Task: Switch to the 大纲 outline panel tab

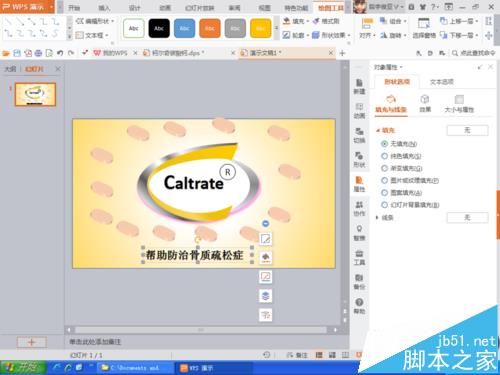Action: point(10,69)
